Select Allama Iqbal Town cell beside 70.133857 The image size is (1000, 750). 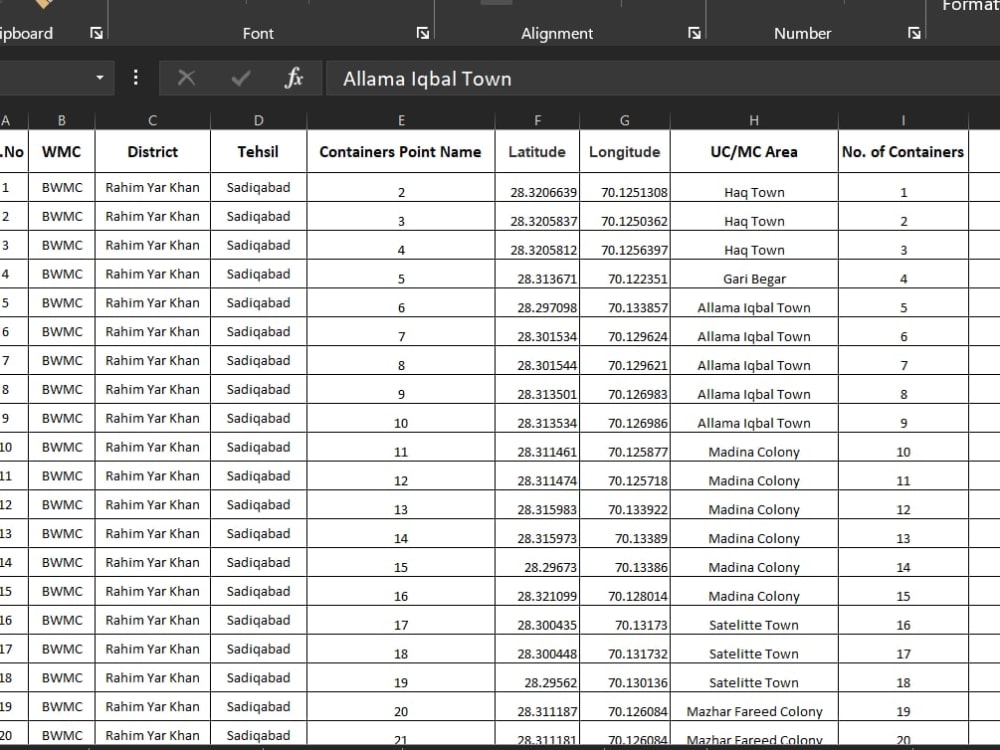click(x=754, y=303)
